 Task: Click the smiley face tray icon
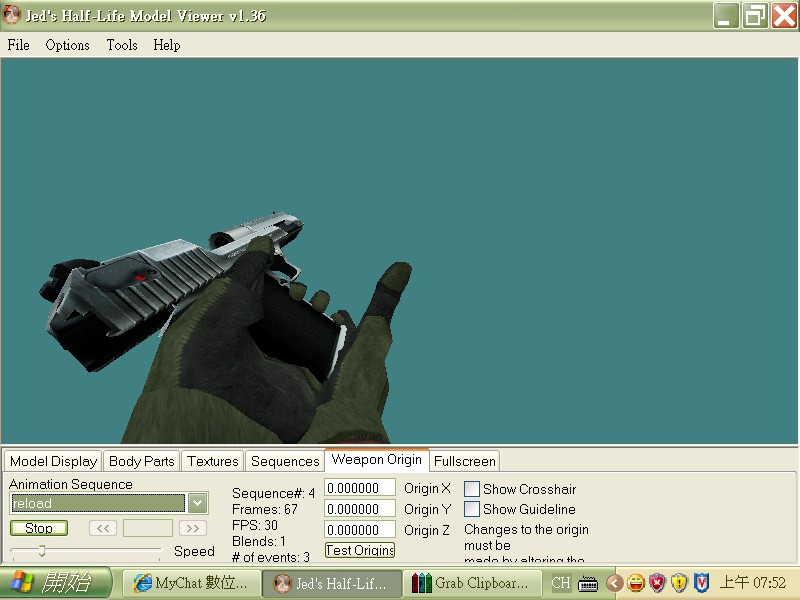[636, 583]
